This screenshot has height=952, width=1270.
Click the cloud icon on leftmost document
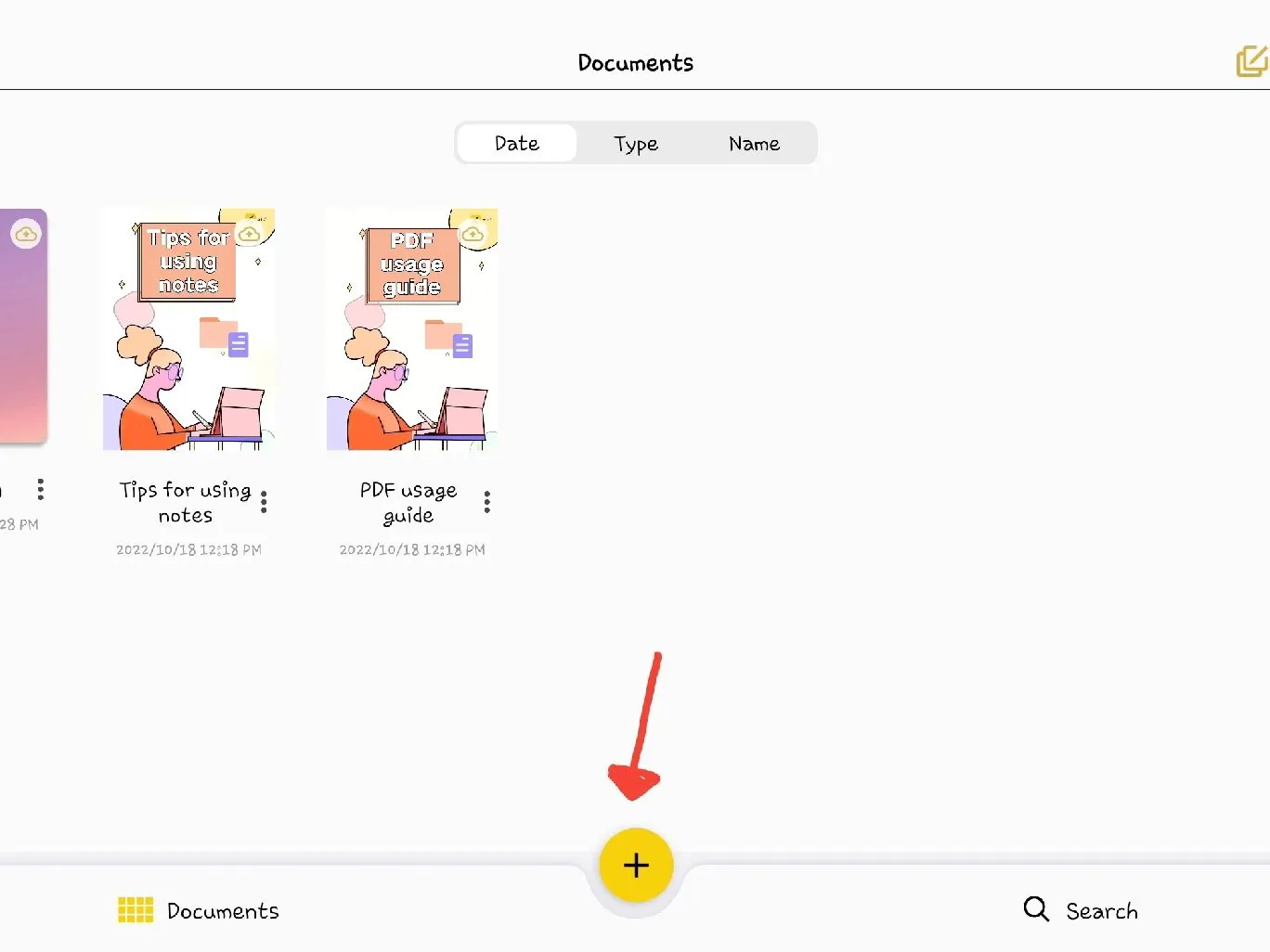click(x=27, y=234)
